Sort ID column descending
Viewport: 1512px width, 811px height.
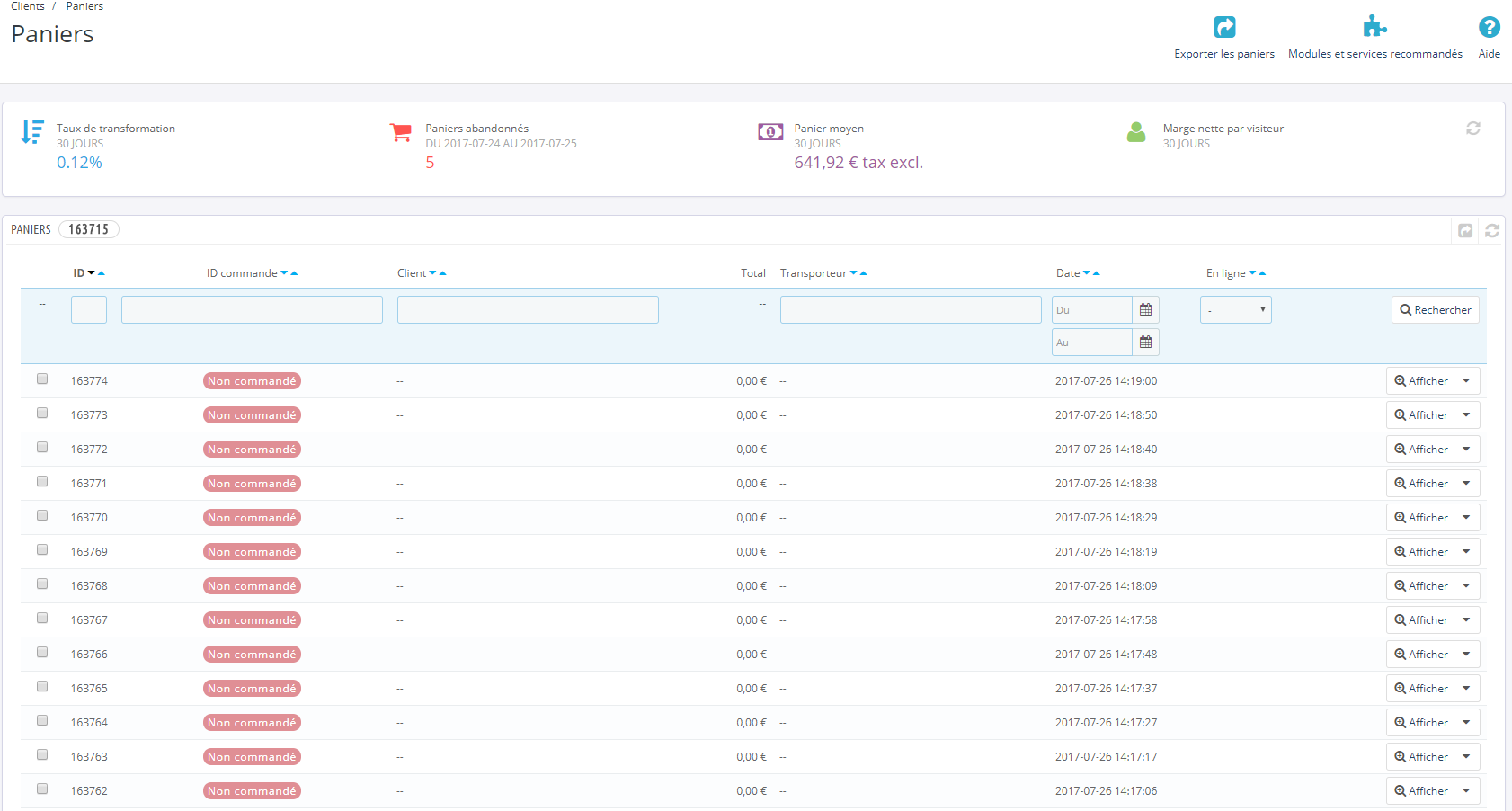pos(92,273)
